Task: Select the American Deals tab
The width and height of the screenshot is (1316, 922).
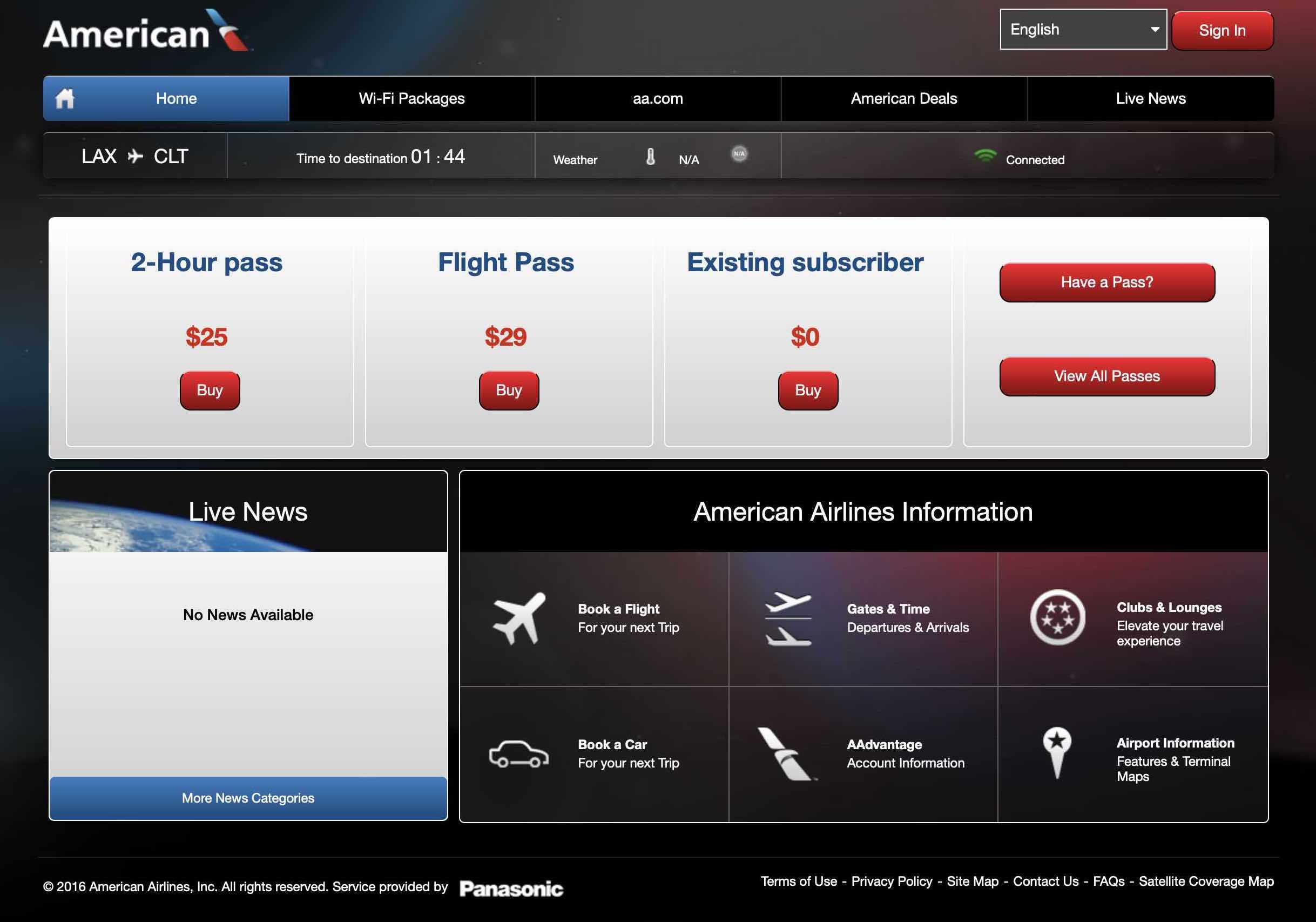Action: tap(903, 97)
